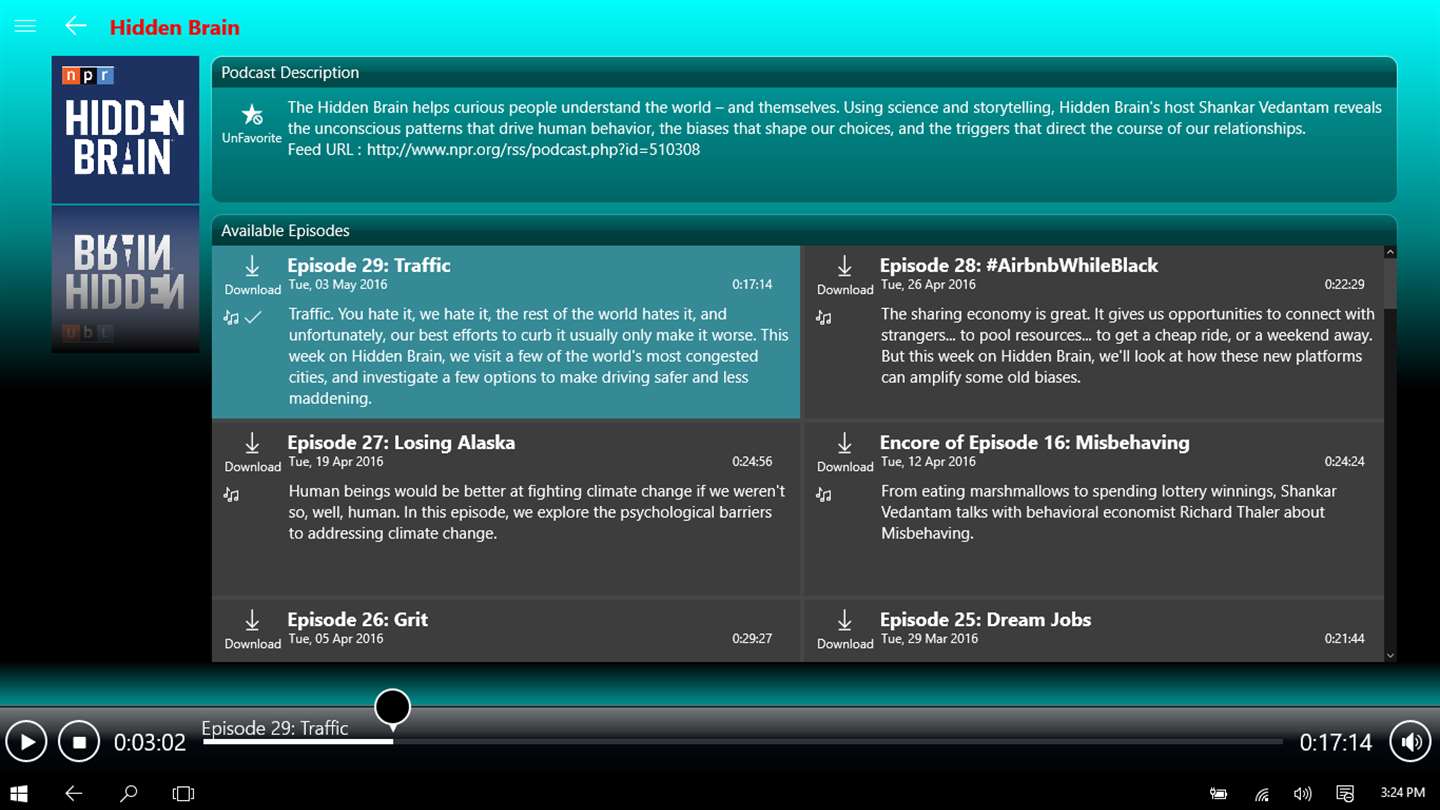Open the Action Center notifications icon
The width and height of the screenshot is (1440, 810).
coord(1345,794)
